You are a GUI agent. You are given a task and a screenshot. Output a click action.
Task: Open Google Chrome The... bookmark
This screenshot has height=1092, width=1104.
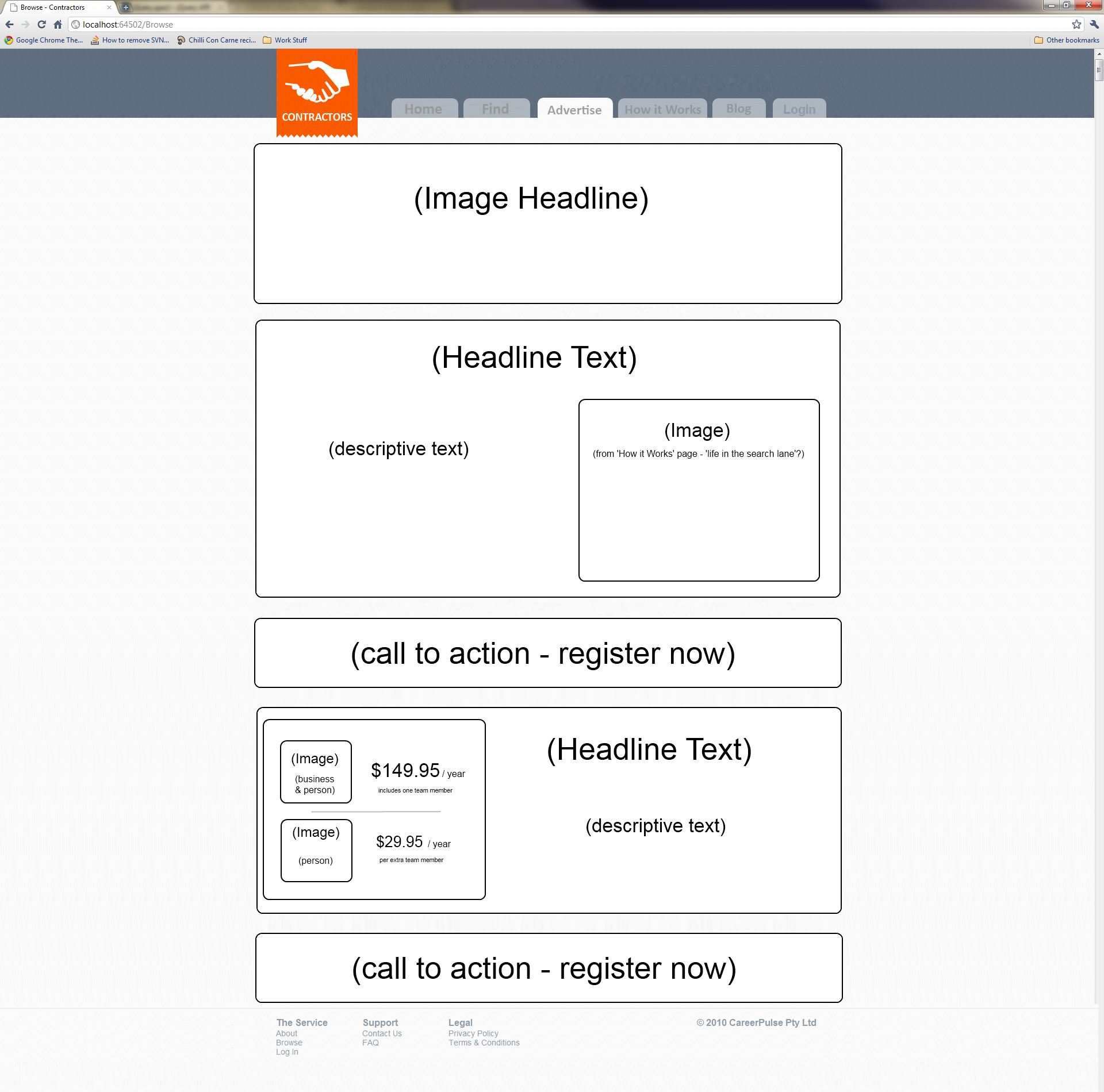point(44,40)
